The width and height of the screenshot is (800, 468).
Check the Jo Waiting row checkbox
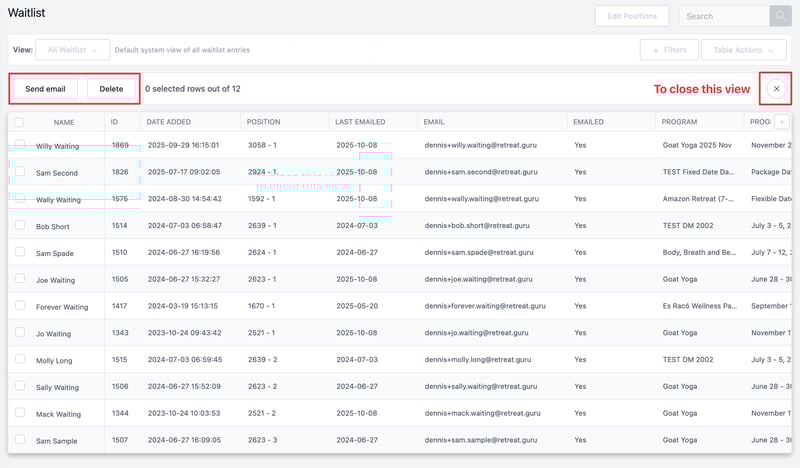point(20,332)
